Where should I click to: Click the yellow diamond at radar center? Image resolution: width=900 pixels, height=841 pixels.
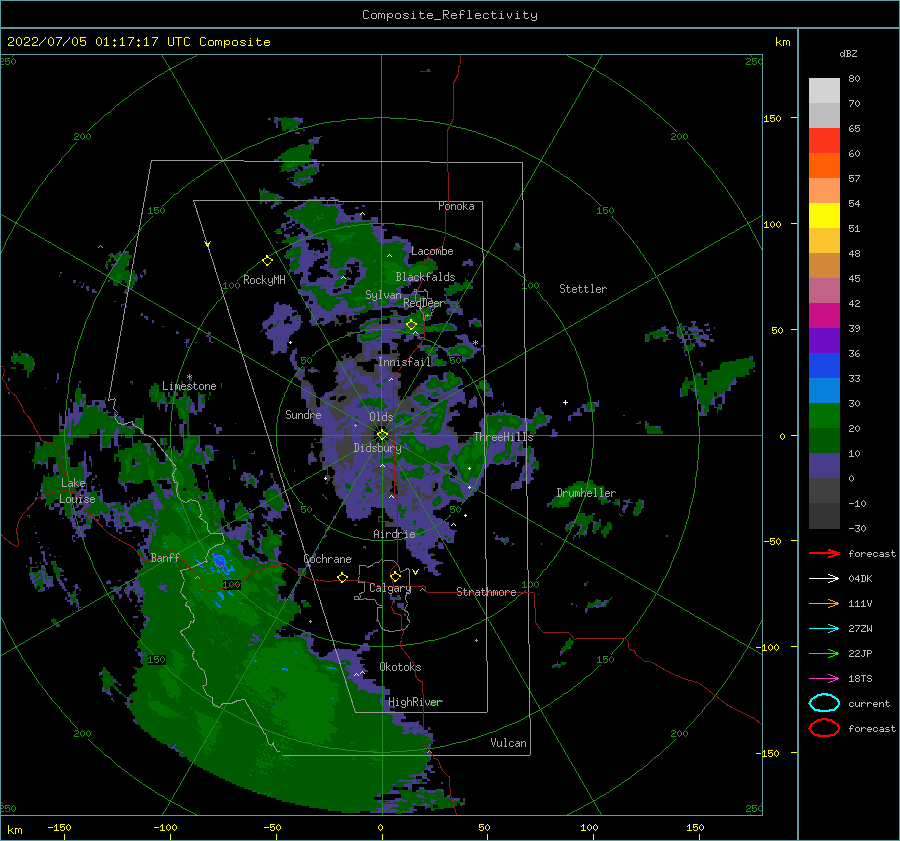[382, 435]
